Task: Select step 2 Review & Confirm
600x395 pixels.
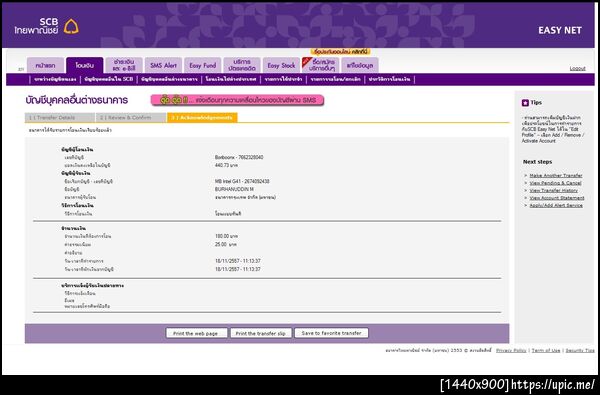Action: tap(131, 118)
